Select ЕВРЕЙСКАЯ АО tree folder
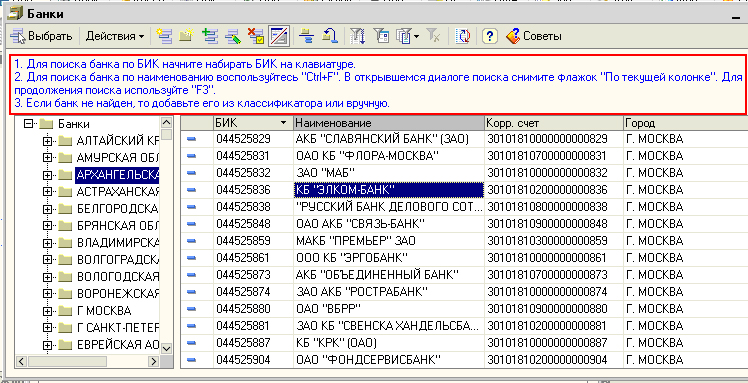Image resolution: width=748 pixels, height=383 pixels. (118, 345)
